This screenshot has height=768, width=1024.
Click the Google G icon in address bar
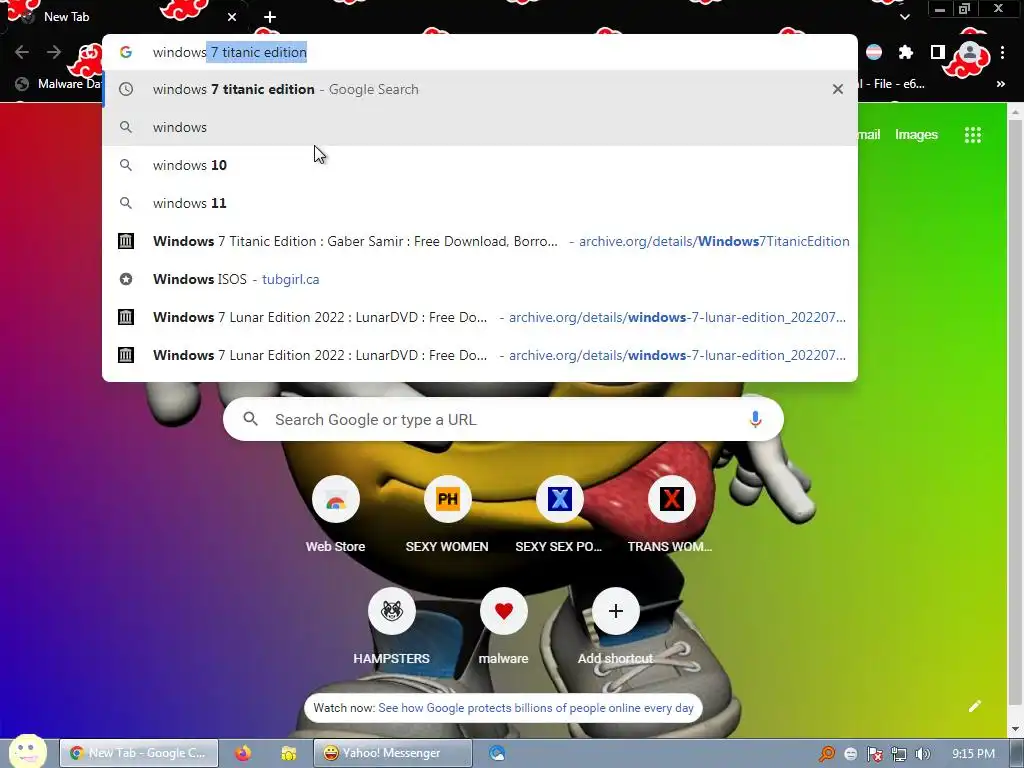126,52
